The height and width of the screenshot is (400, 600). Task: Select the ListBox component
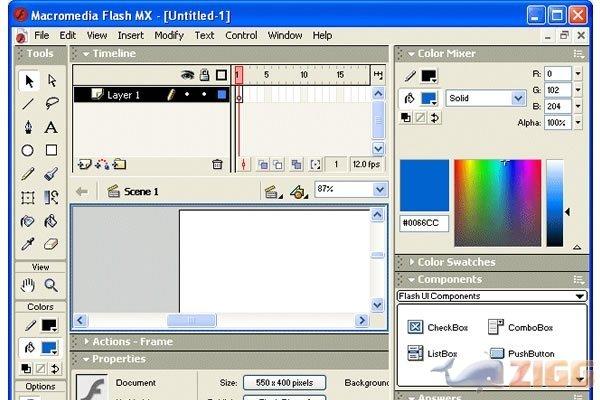(432, 353)
